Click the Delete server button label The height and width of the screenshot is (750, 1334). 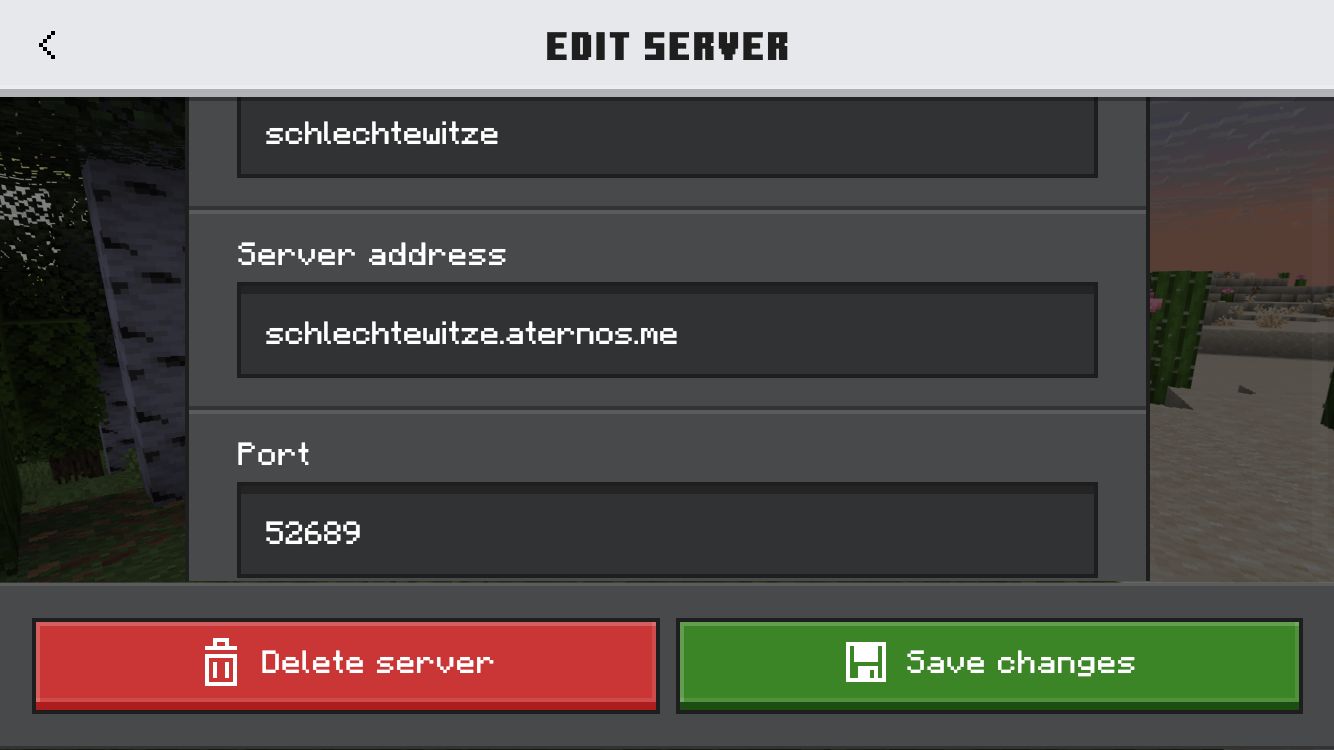(x=377, y=662)
